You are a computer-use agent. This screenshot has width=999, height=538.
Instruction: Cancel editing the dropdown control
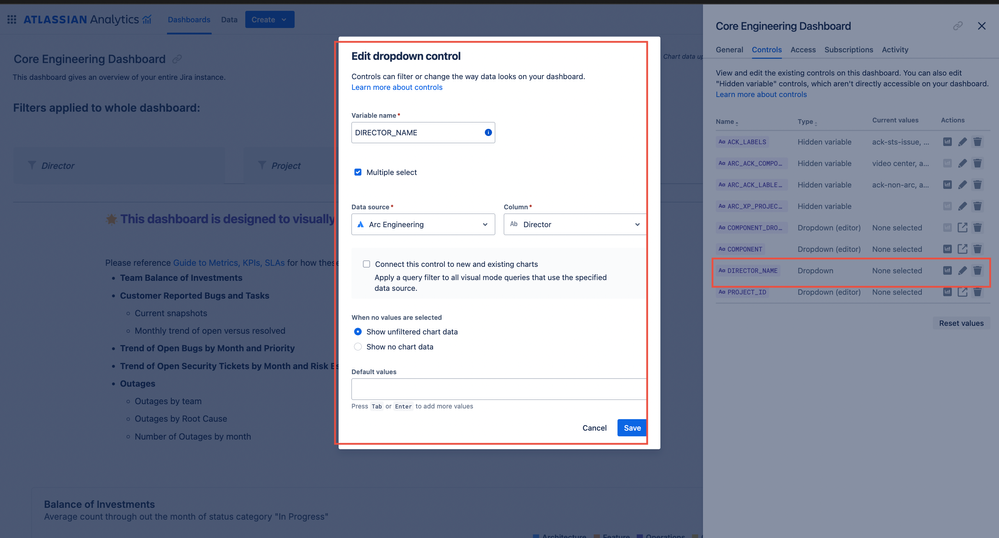coord(594,428)
